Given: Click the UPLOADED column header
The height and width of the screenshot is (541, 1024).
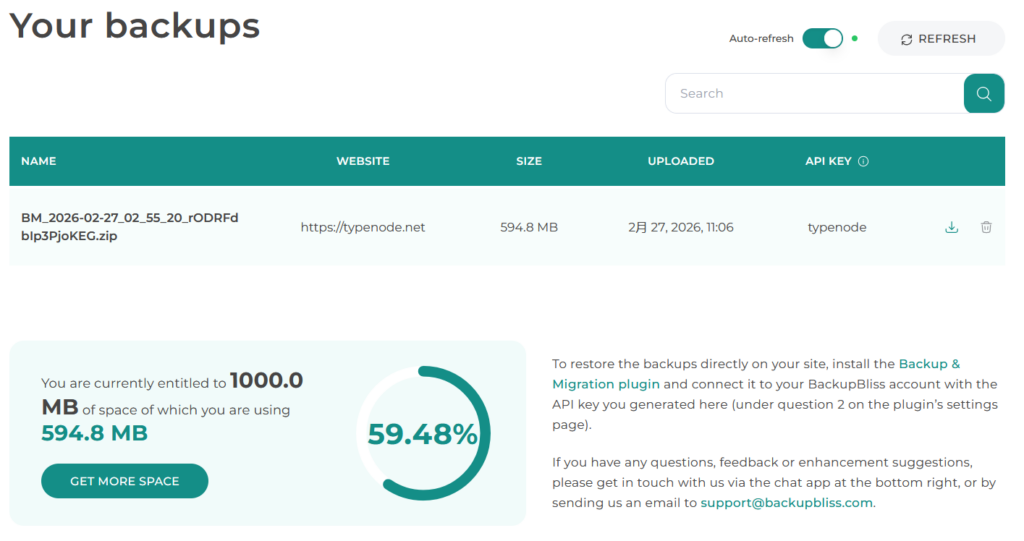Looking at the screenshot, I should [x=681, y=161].
